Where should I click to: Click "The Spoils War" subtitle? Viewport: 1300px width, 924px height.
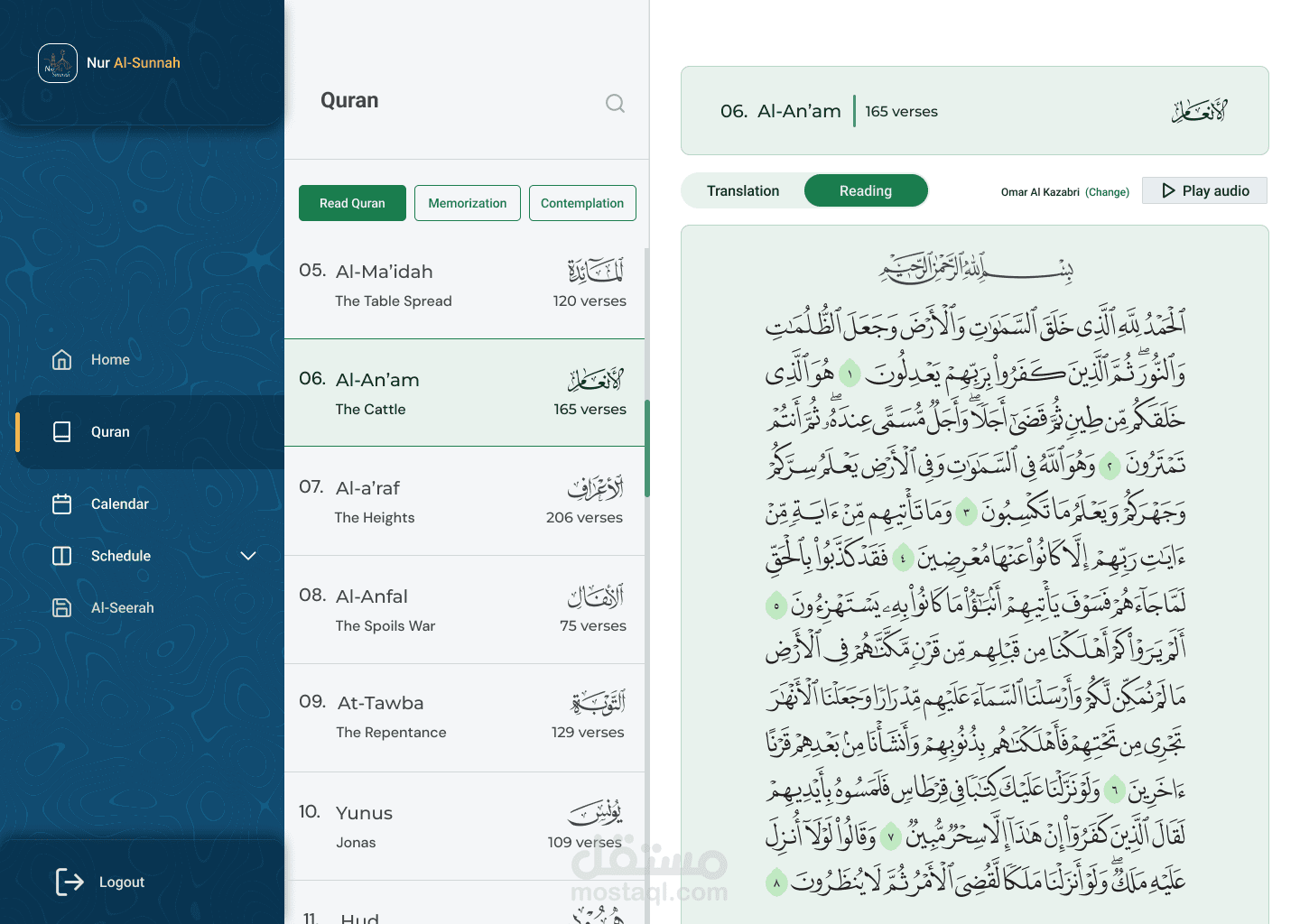[x=385, y=626]
